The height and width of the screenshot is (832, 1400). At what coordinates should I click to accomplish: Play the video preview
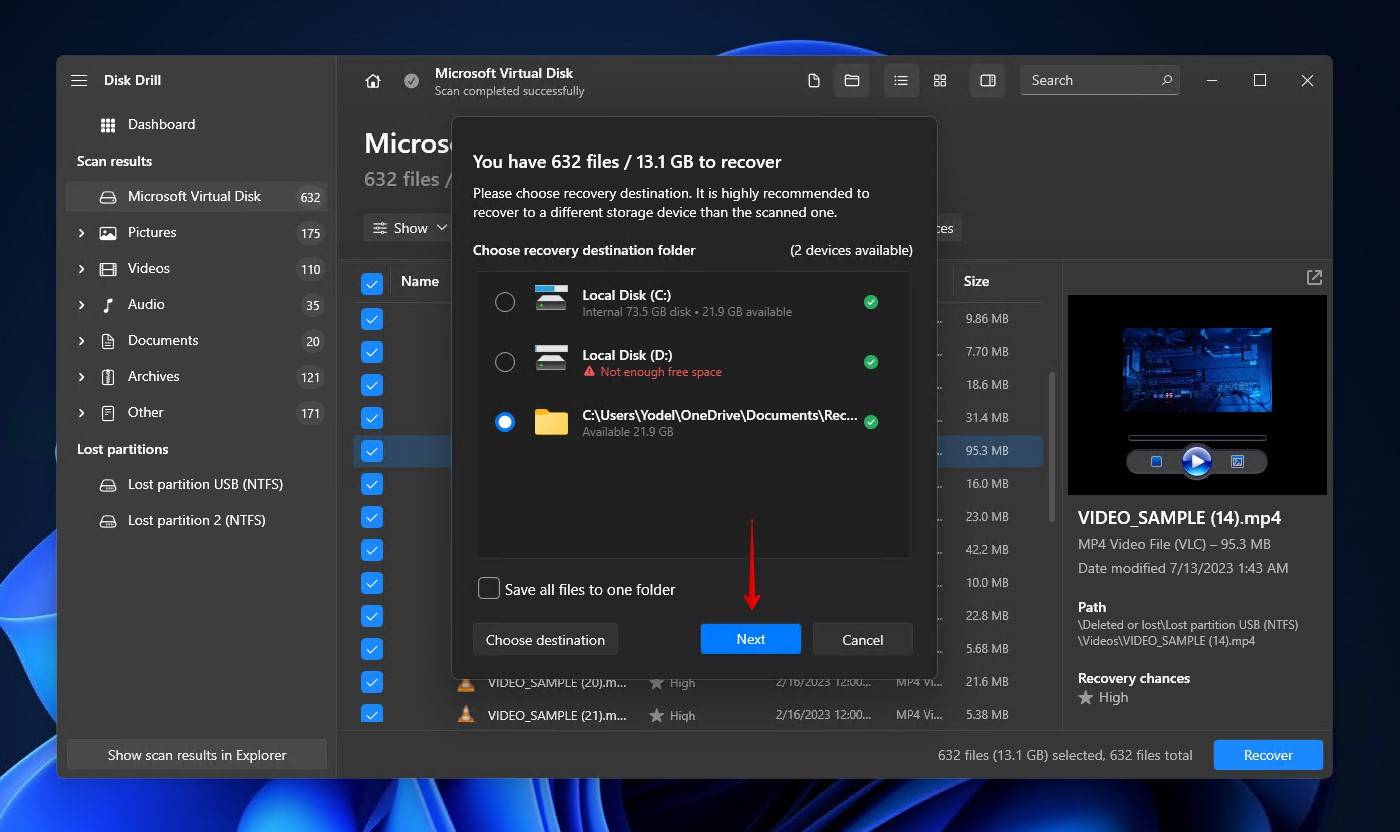click(1196, 461)
